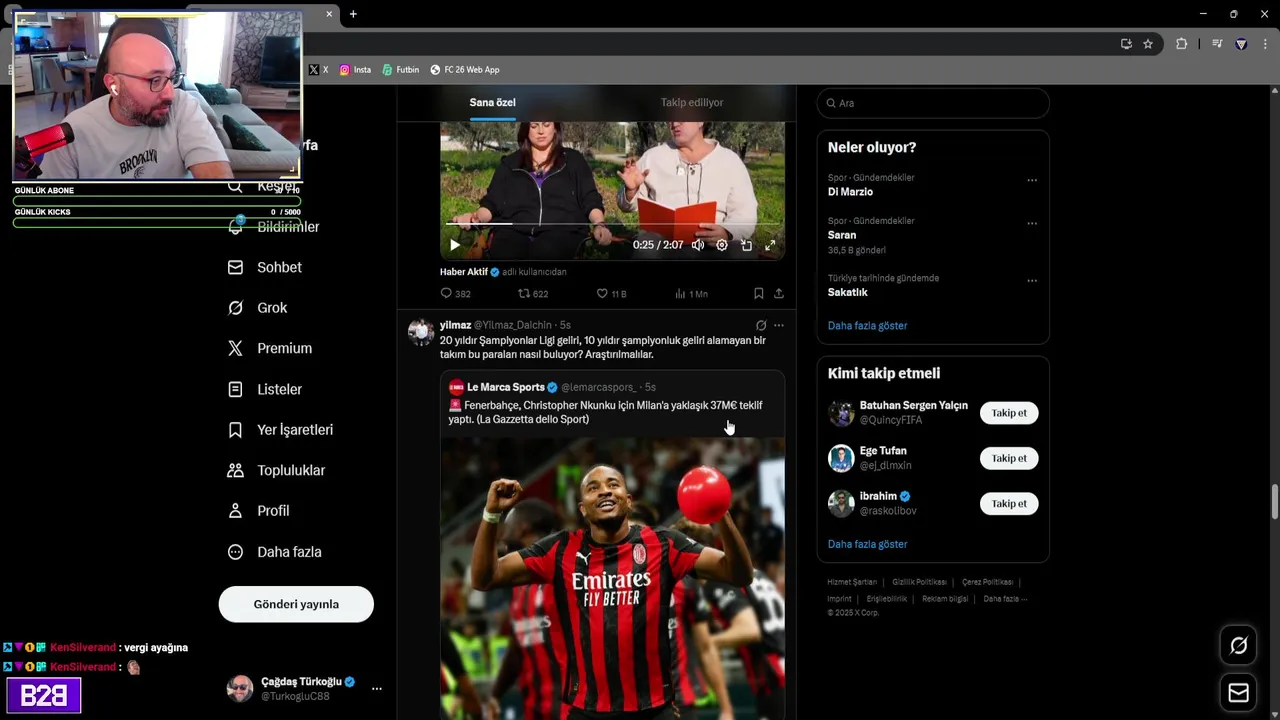The width and height of the screenshot is (1280, 720).
Task: Open Sakatlık trending topic
Action: [x=848, y=292]
